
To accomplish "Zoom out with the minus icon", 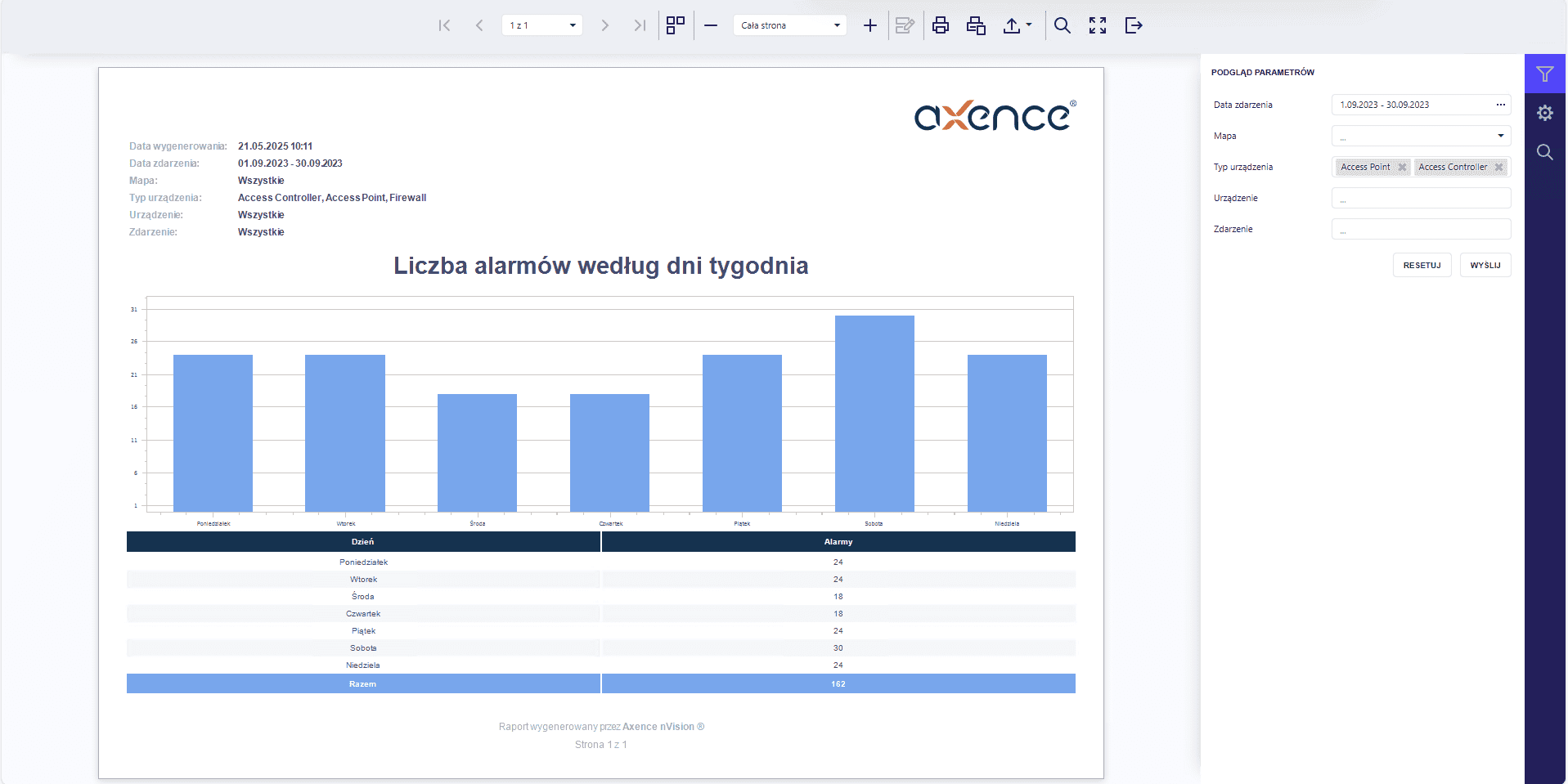I will coord(711,25).
